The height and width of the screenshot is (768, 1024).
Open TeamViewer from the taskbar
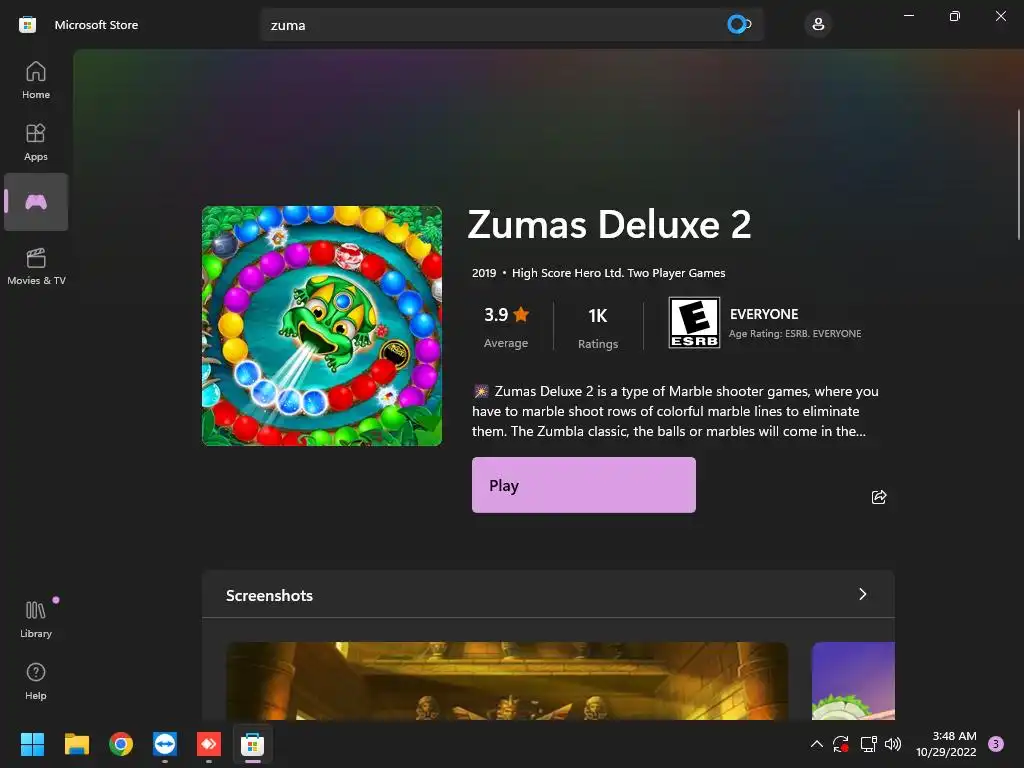pyautogui.click(x=165, y=744)
